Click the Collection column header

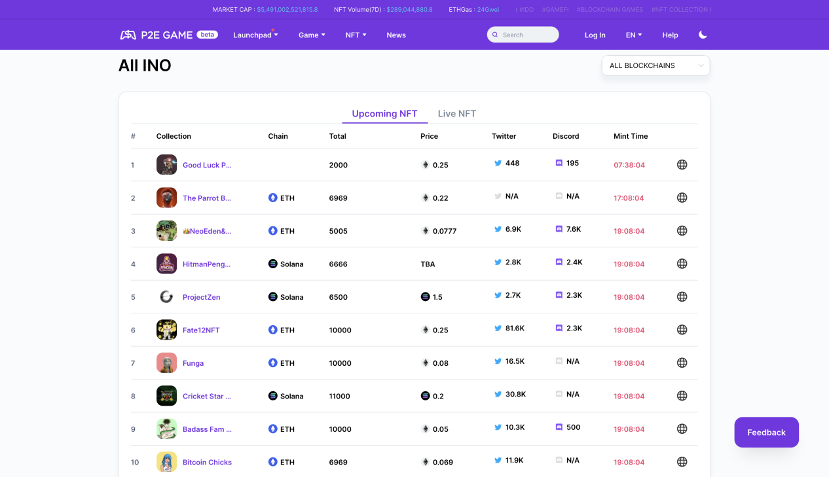pyautogui.click(x=174, y=136)
